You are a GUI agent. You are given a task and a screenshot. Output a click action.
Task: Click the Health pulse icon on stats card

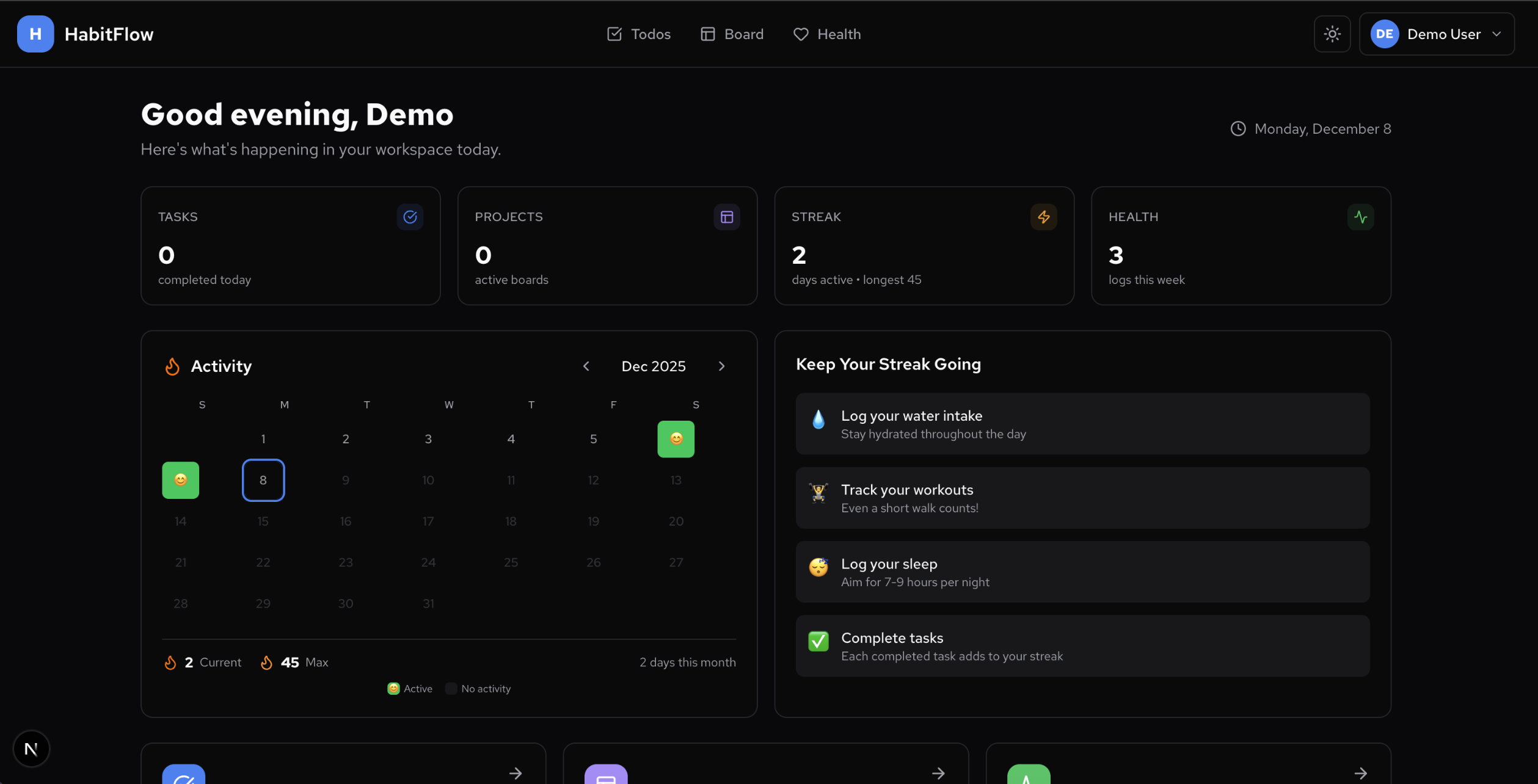[x=1360, y=217]
